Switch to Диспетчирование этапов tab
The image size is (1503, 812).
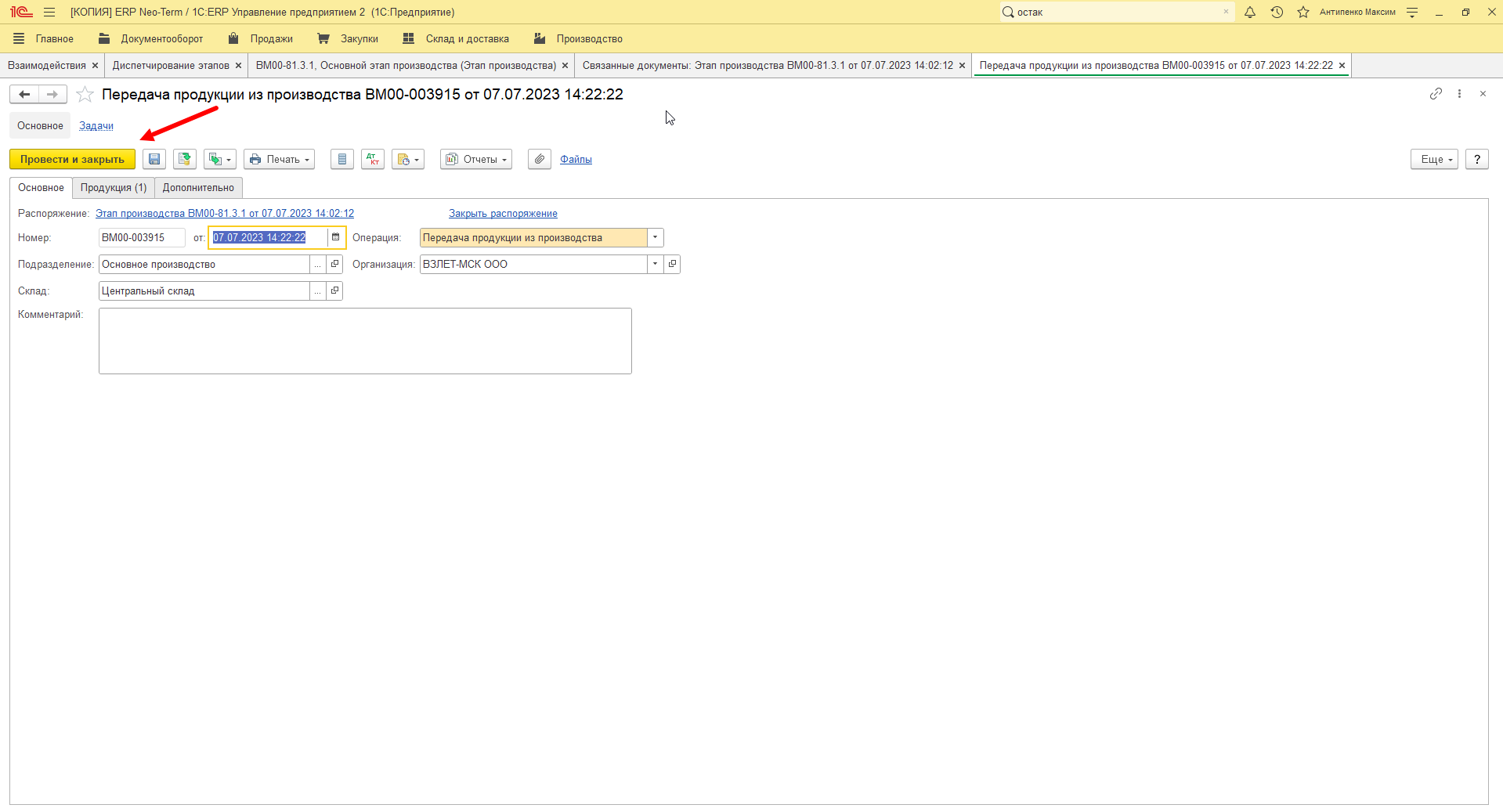171,65
